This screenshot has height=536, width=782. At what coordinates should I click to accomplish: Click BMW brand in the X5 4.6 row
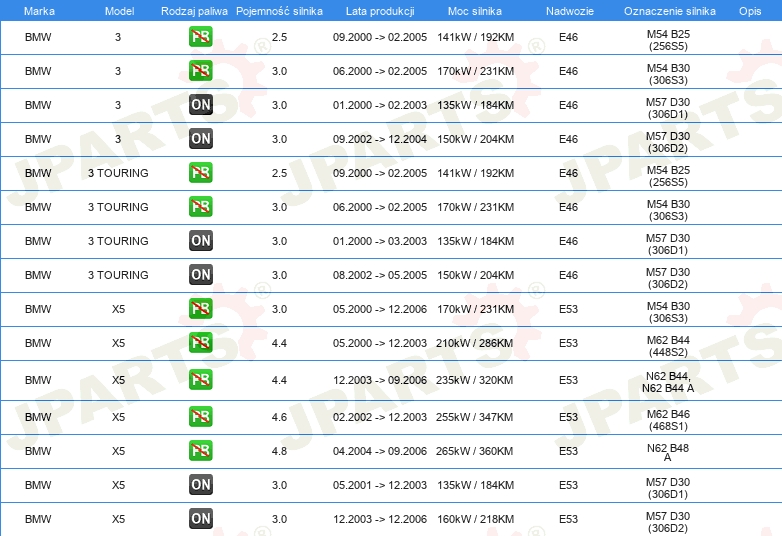click(x=38, y=416)
